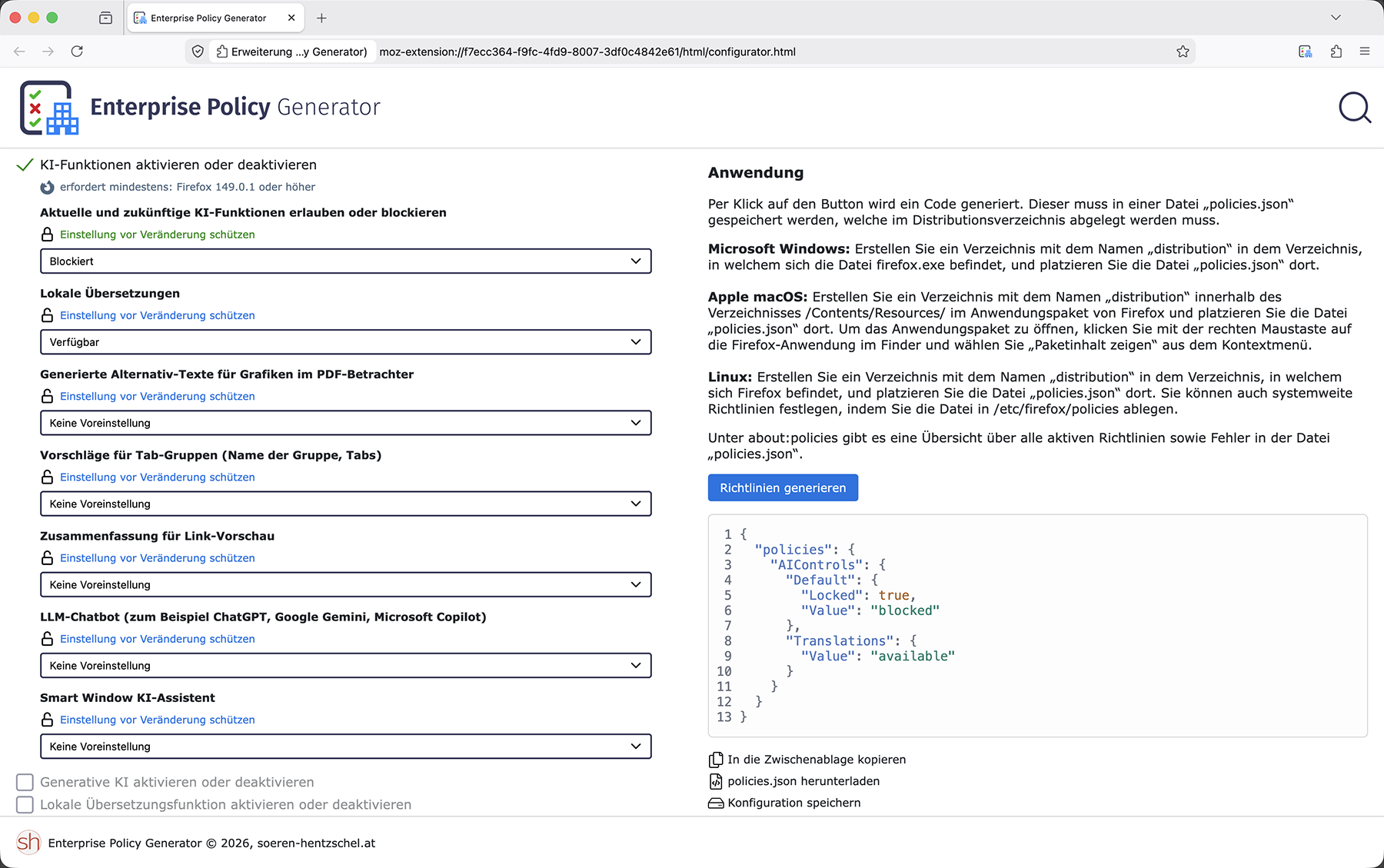1384x868 pixels.
Task: Select the Enterprise Policy Generator tab
Action: tap(208, 18)
